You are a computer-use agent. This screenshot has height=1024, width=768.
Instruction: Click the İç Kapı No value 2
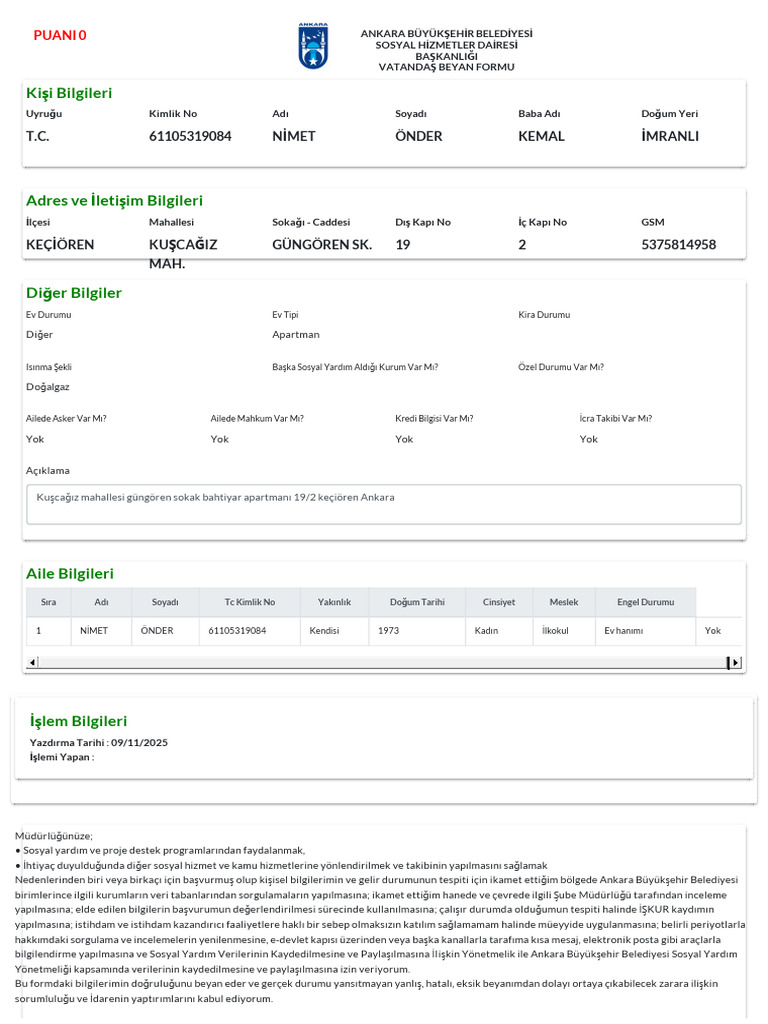click(x=522, y=244)
